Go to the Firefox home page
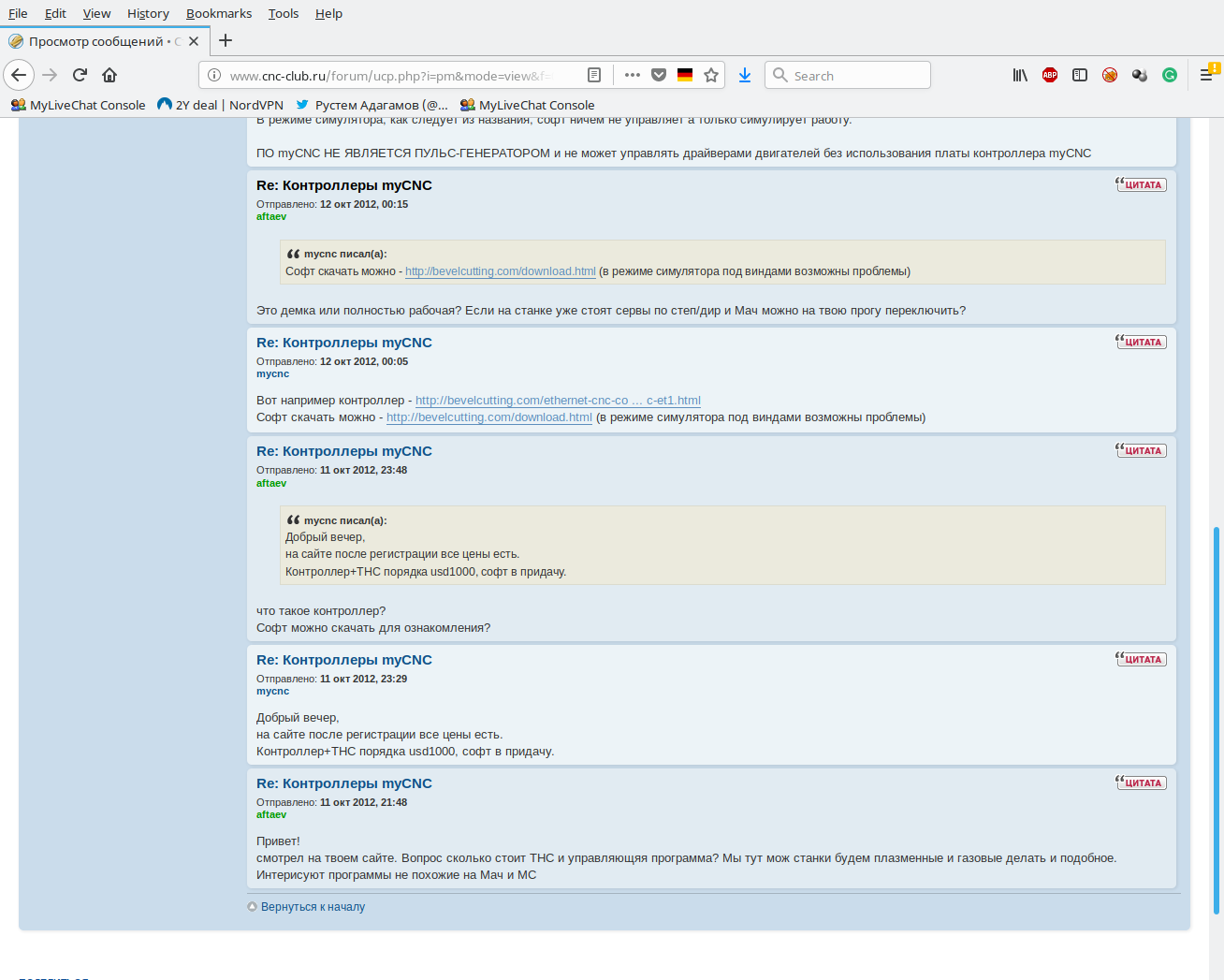The height and width of the screenshot is (980, 1224). (x=109, y=75)
